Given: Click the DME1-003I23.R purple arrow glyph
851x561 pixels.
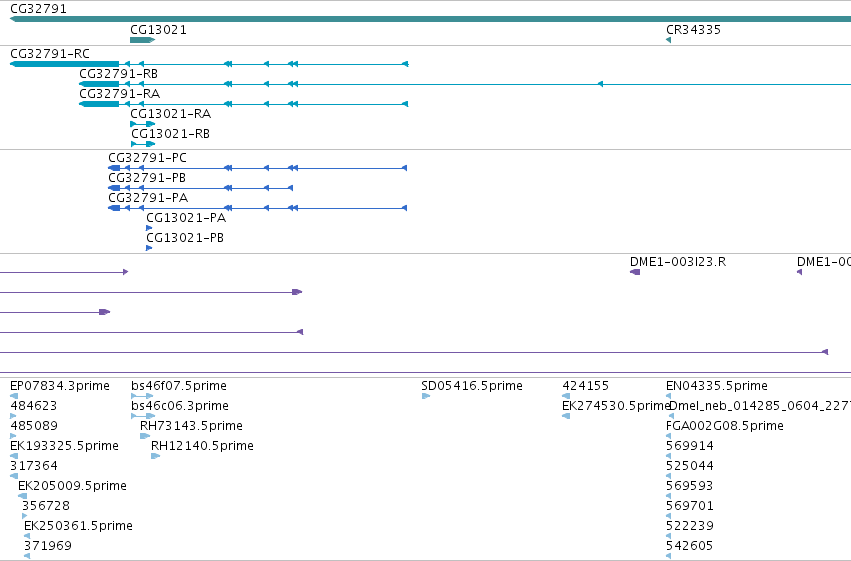Looking at the screenshot, I should point(635,272).
